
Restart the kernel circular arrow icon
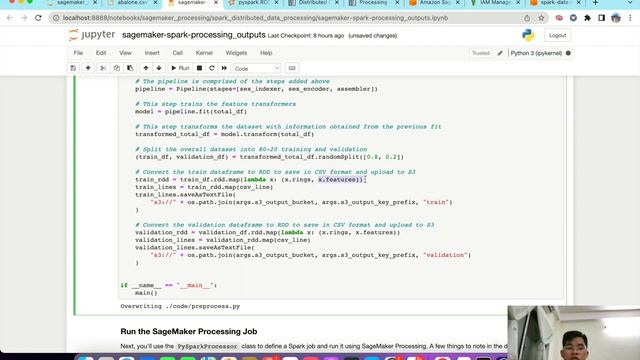211,68
